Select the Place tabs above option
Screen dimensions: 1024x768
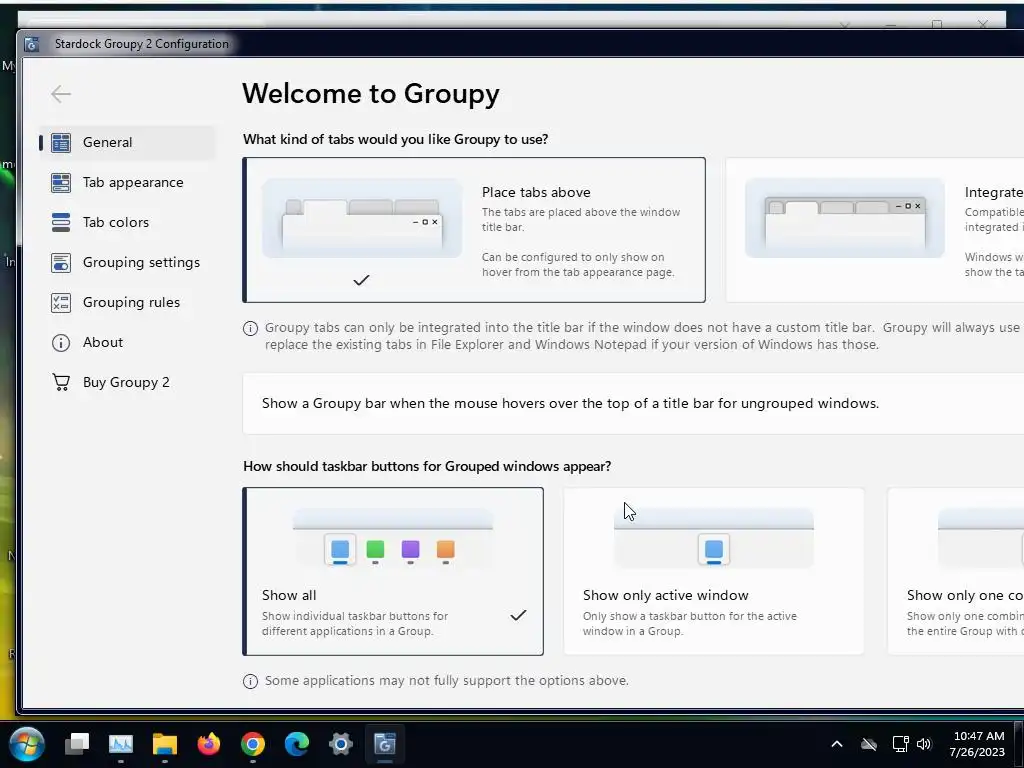click(474, 230)
